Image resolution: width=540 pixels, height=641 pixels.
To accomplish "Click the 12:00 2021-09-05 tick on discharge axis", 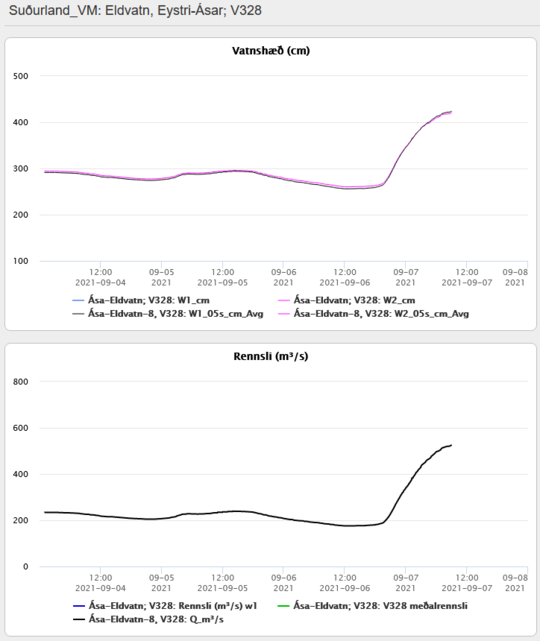I will 222,583.
